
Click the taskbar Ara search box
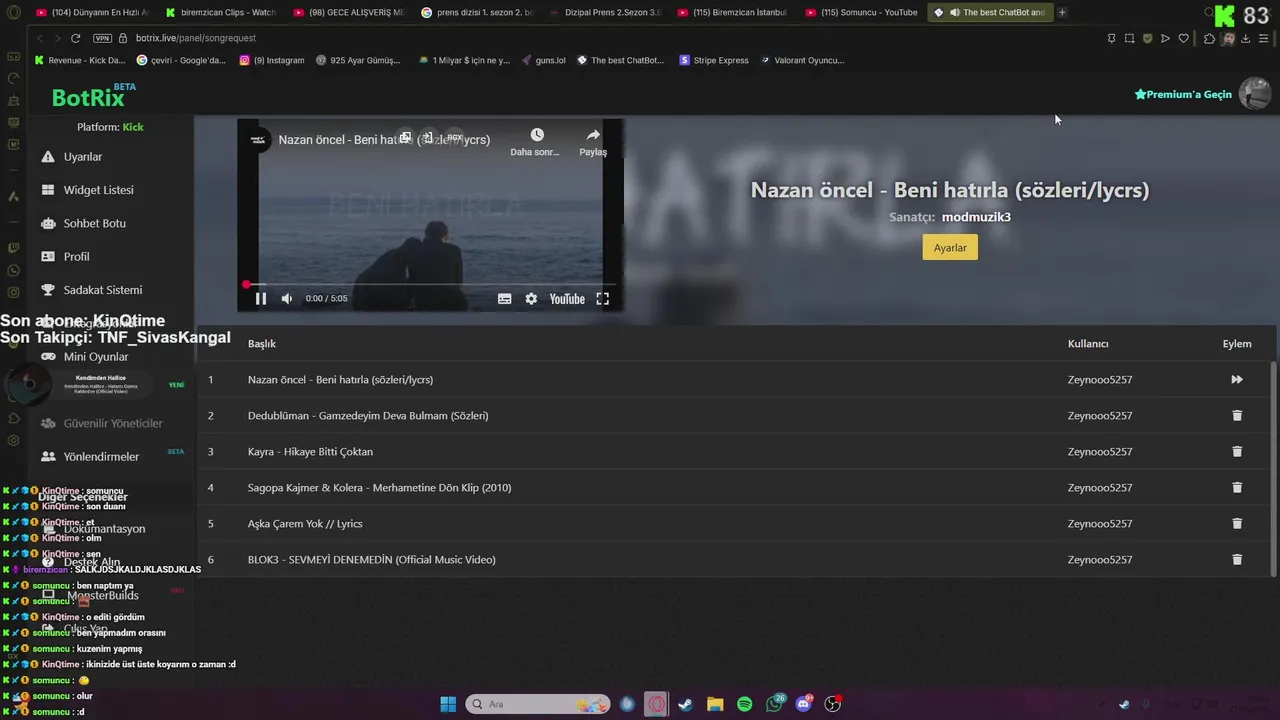click(x=538, y=704)
